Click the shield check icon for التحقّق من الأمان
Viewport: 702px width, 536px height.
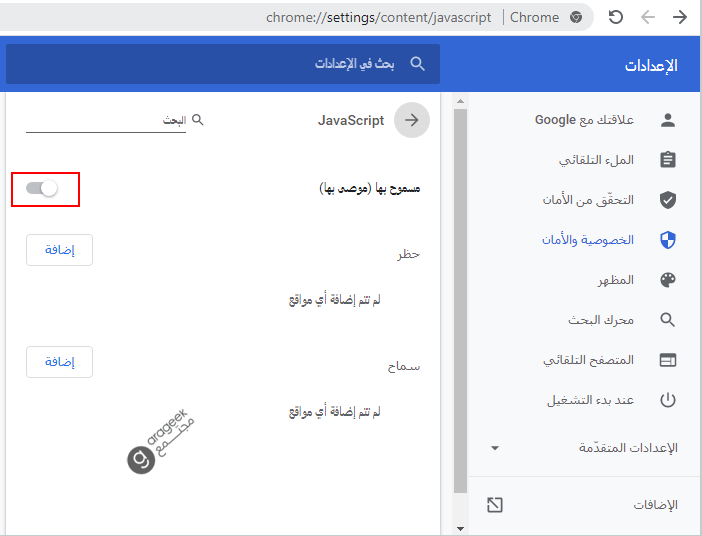668,200
